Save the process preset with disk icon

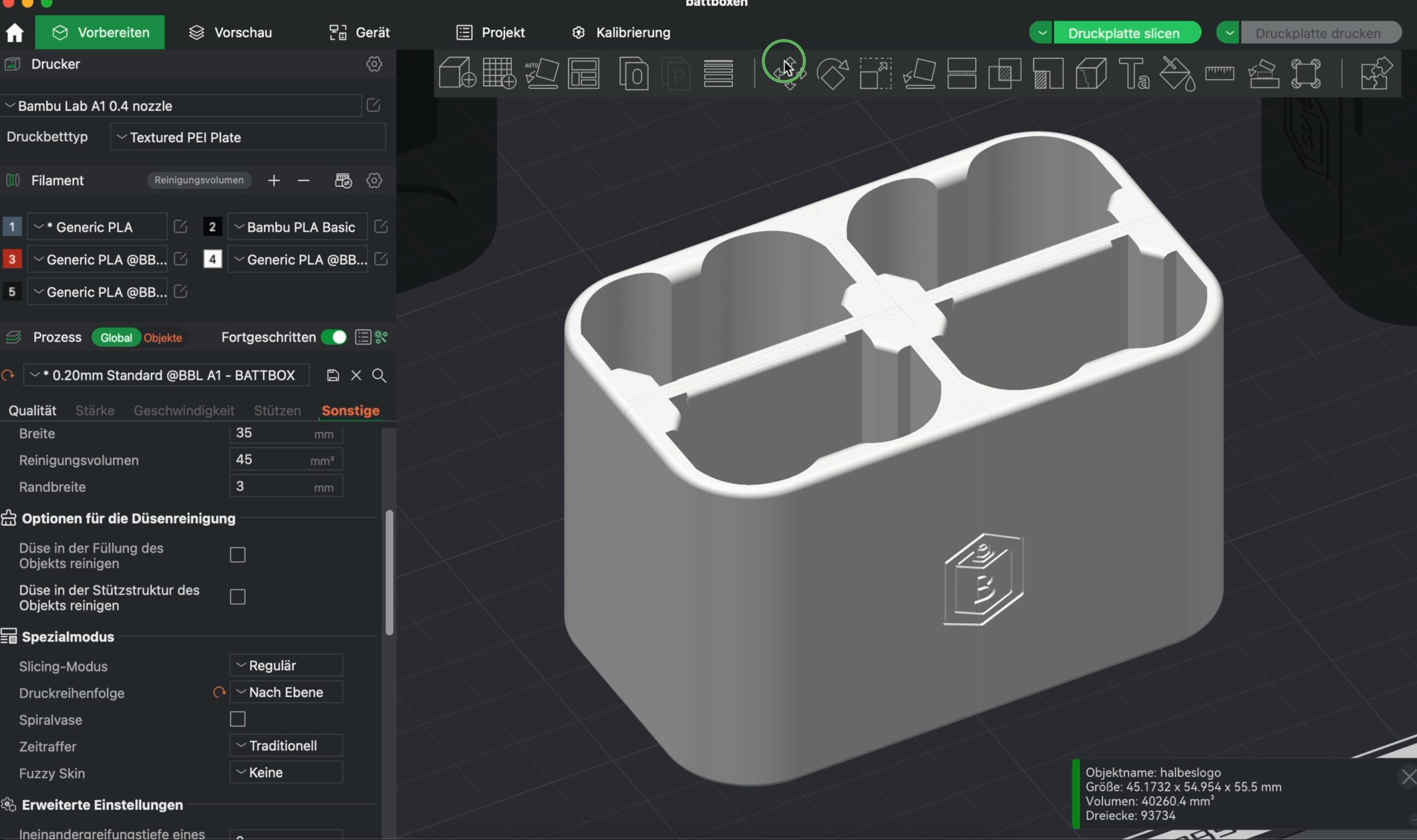(333, 375)
